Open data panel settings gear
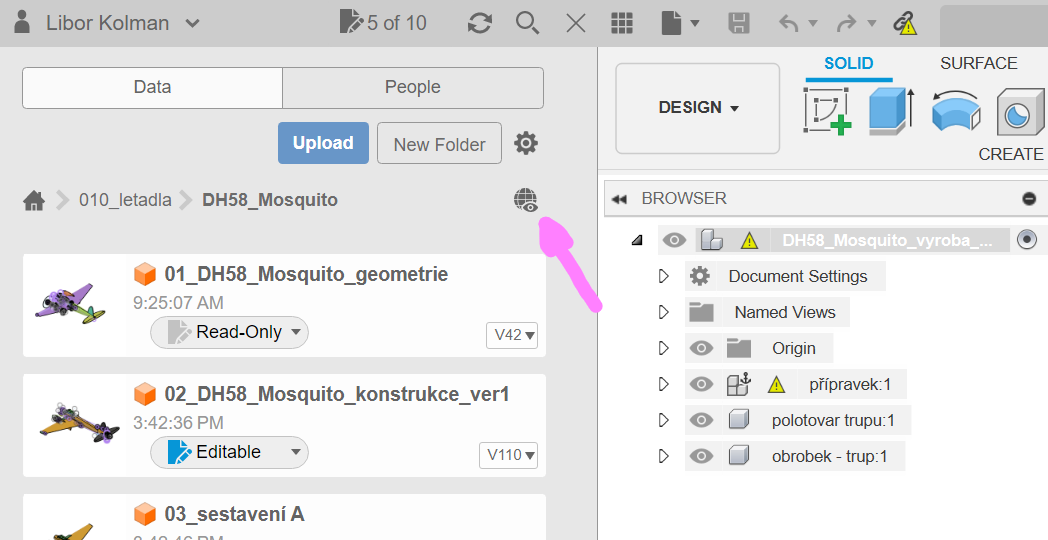1048x540 pixels. pos(526,144)
